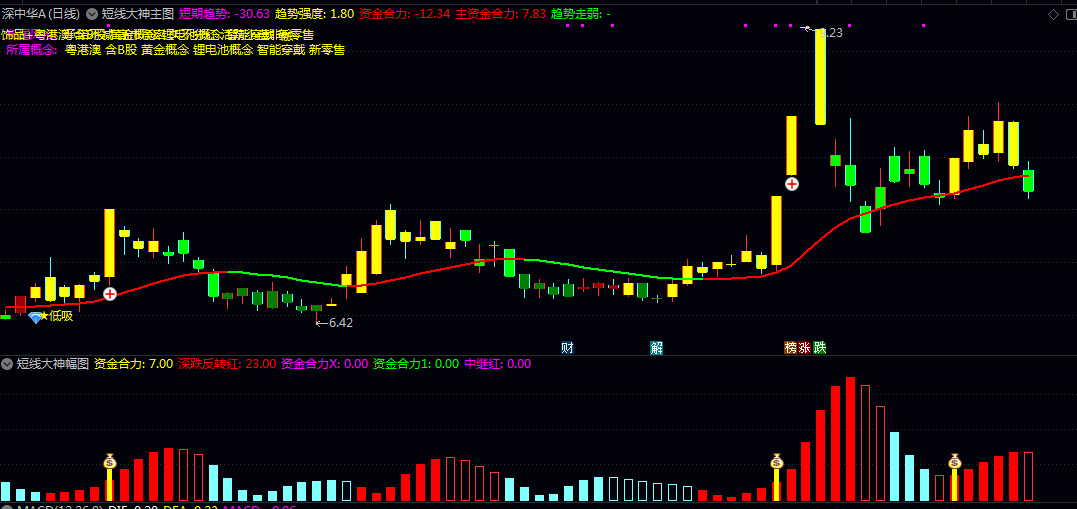Open the 锂电池概念 concept tag
Image resolution: width=1077 pixels, height=509 pixels.
223,49
